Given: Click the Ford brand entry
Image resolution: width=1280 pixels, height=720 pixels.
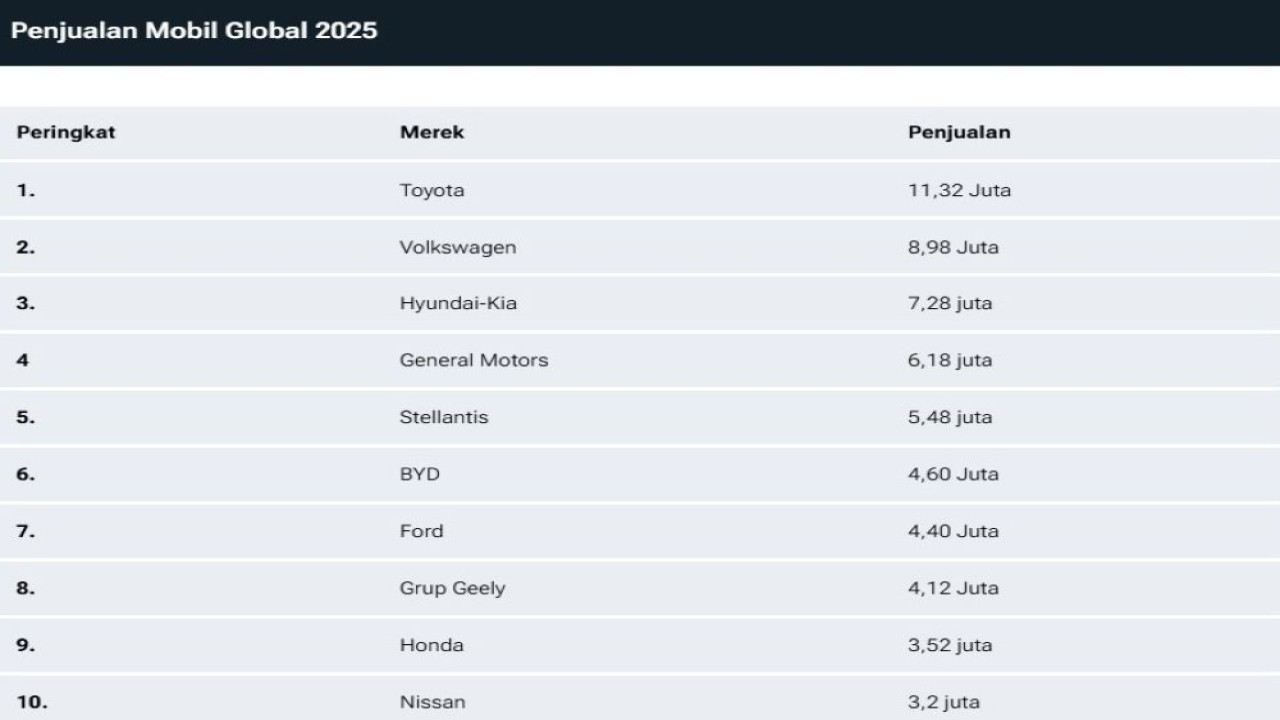Looking at the screenshot, I should [421, 531].
